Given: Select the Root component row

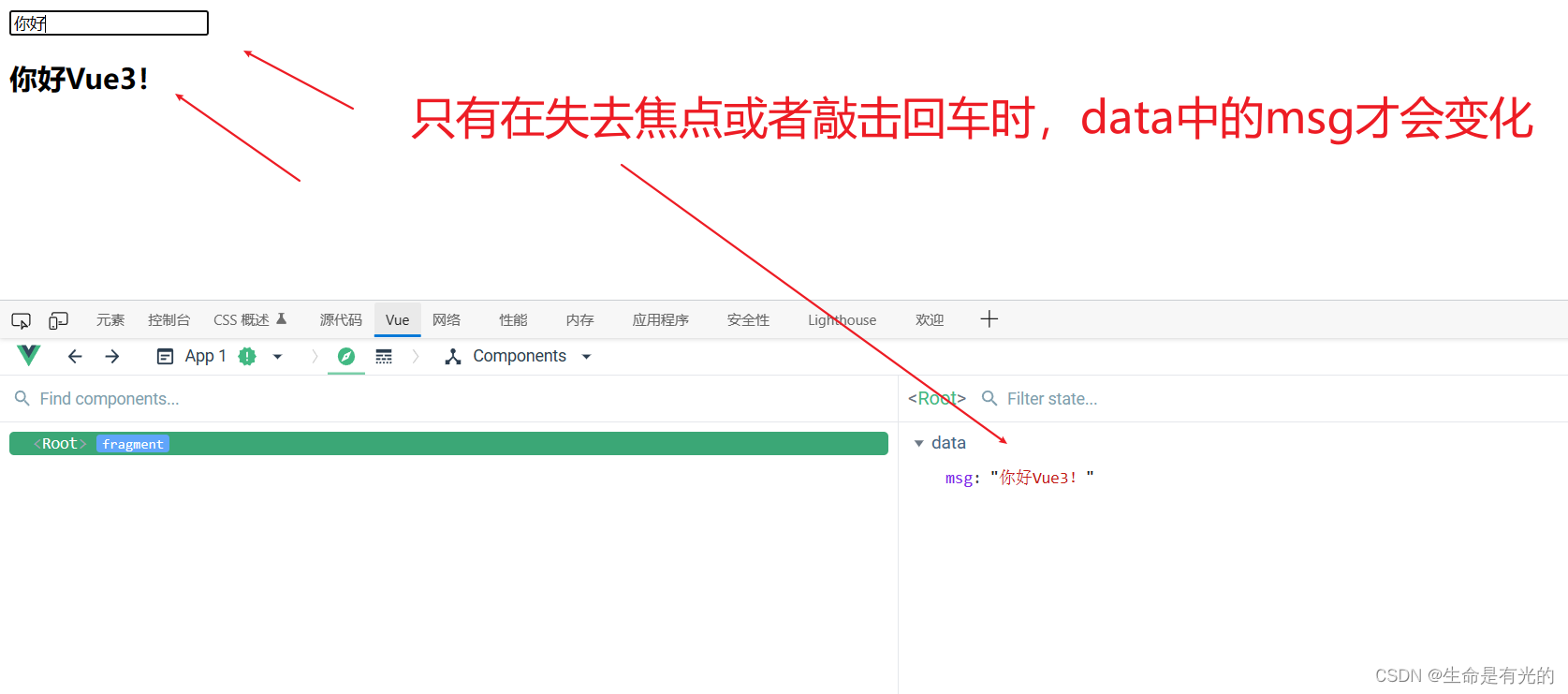Looking at the screenshot, I should coord(448,444).
